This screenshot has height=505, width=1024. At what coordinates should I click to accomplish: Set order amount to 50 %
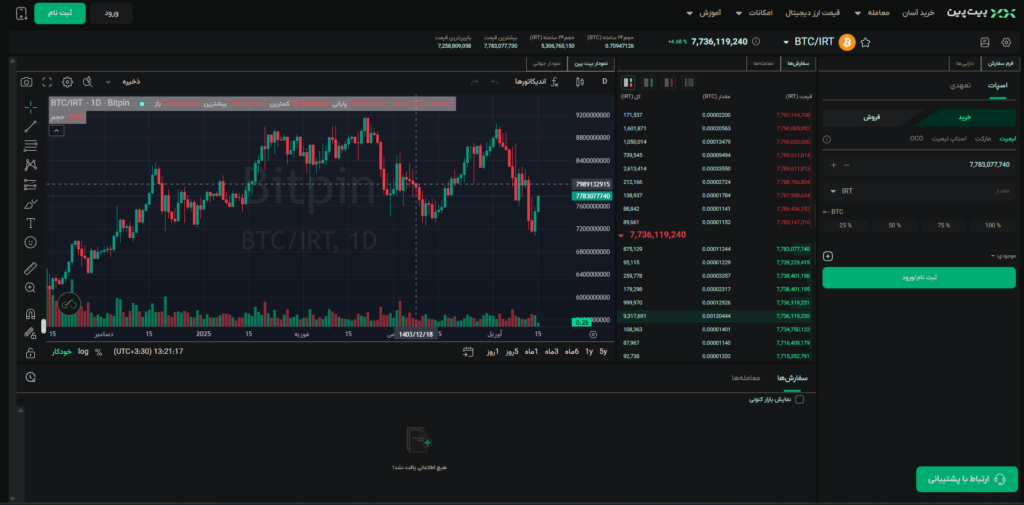(895, 225)
